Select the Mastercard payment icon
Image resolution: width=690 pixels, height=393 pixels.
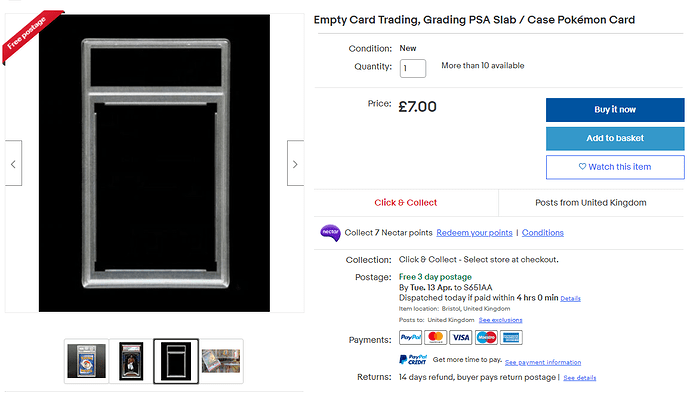[x=436, y=338]
